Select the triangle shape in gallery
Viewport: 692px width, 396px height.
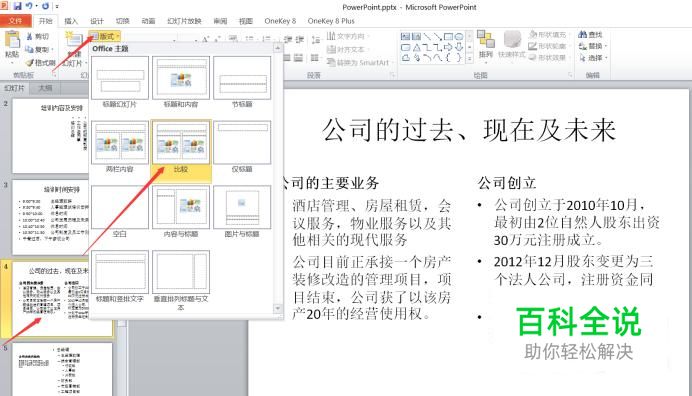[417, 47]
